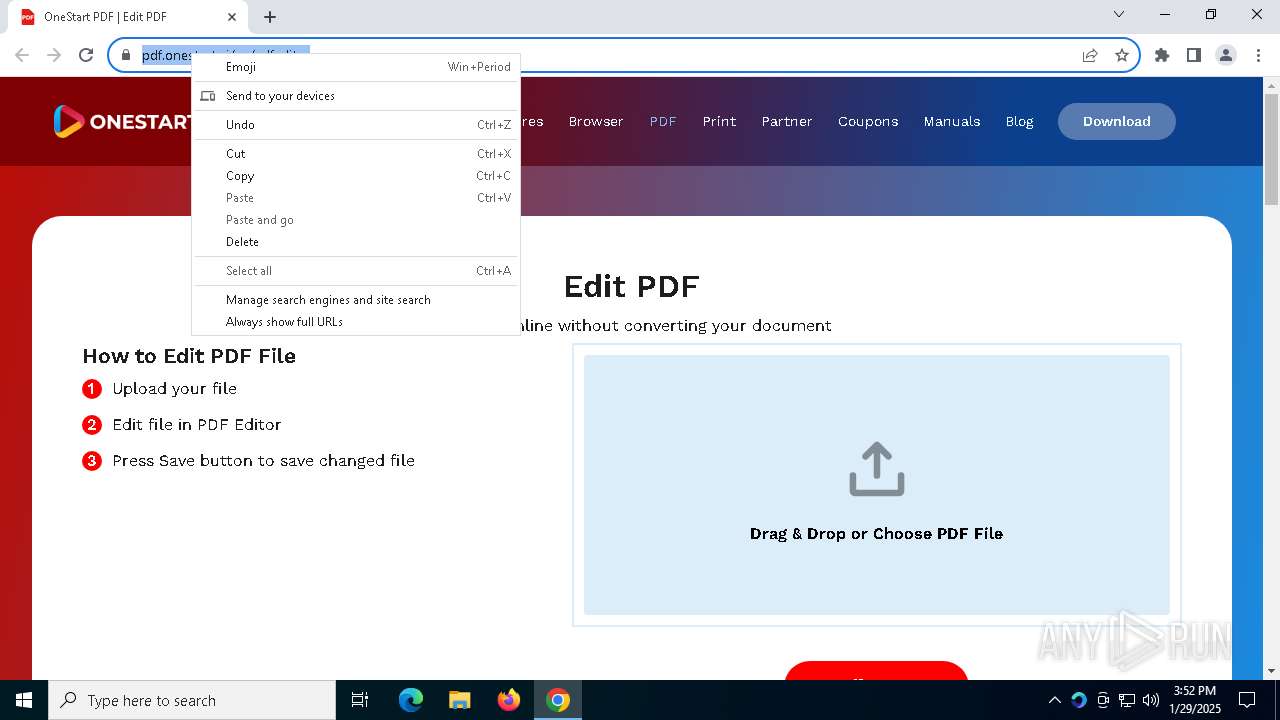Image resolution: width=1280 pixels, height=720 pixels.
Task: Open the notification center icon
Action: (x=1247, y=700)
